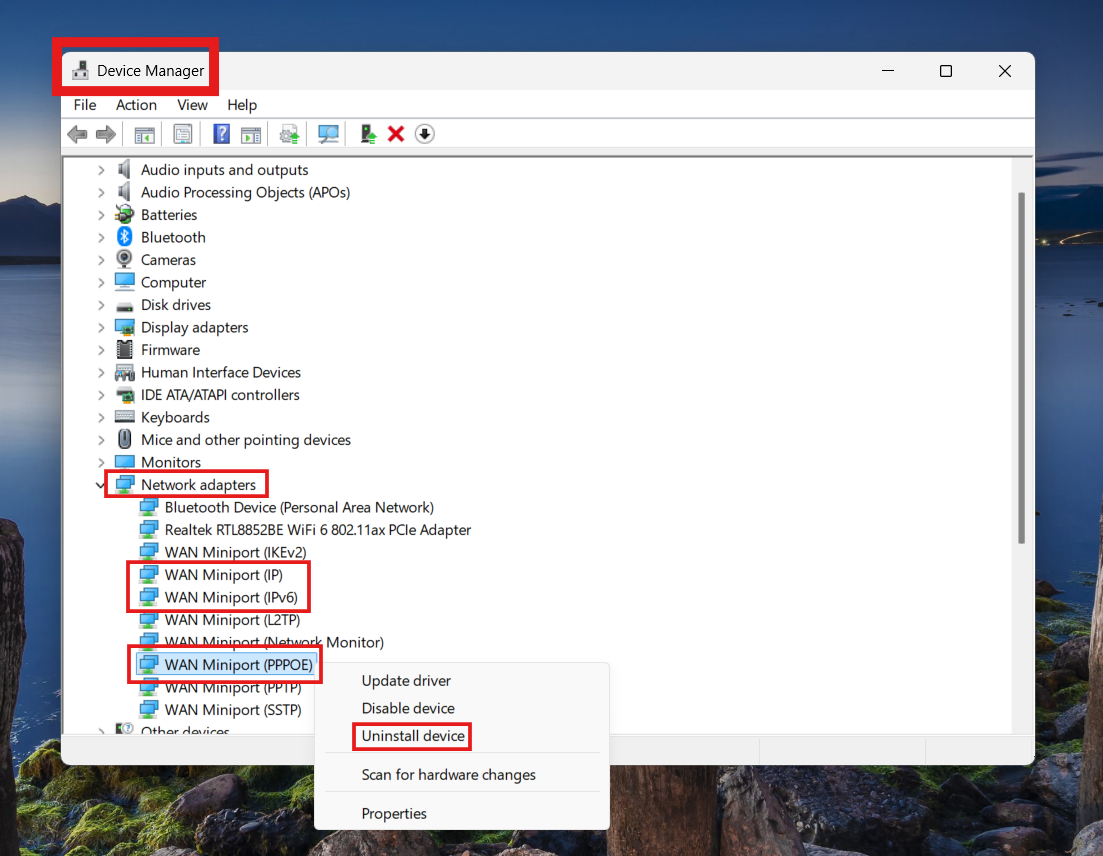Viewport: 1103px width, 856px height.
Task: Click the red X Uninstall device toolbar icon
Action: point(396,133)
